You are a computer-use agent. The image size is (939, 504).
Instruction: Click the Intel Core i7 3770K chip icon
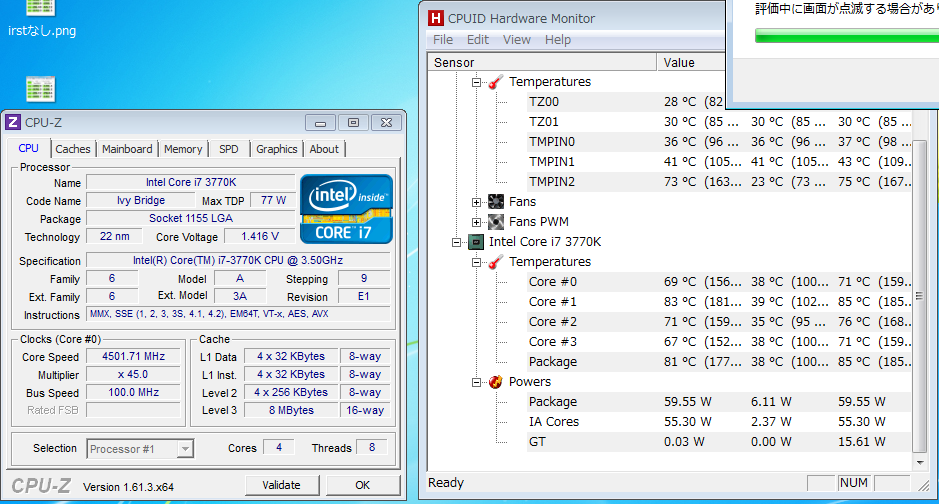coord(475,242)
